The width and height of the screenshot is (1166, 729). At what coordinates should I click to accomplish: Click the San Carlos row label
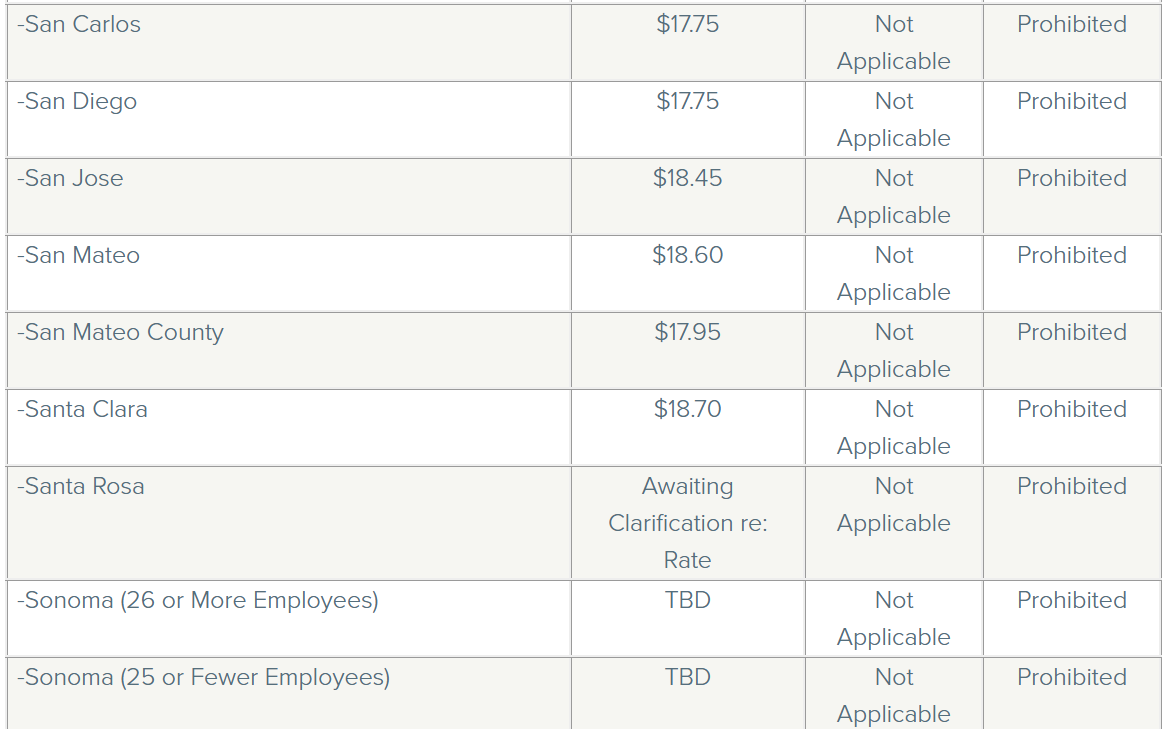point(79,25)
